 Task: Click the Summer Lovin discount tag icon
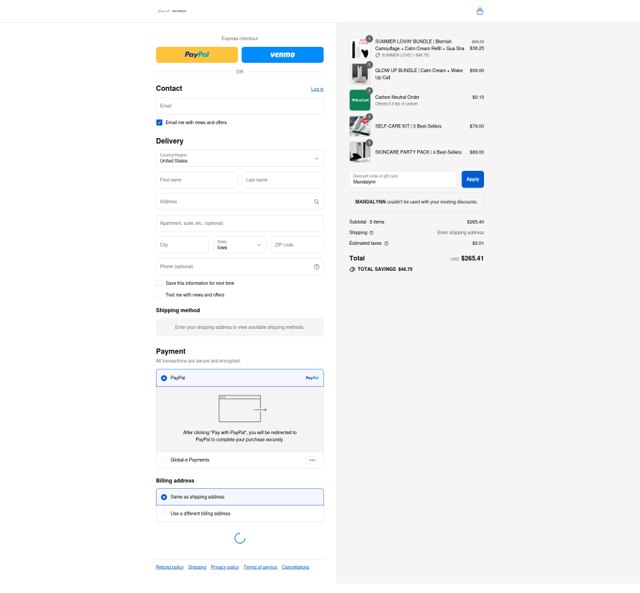[x=378, y=55]
